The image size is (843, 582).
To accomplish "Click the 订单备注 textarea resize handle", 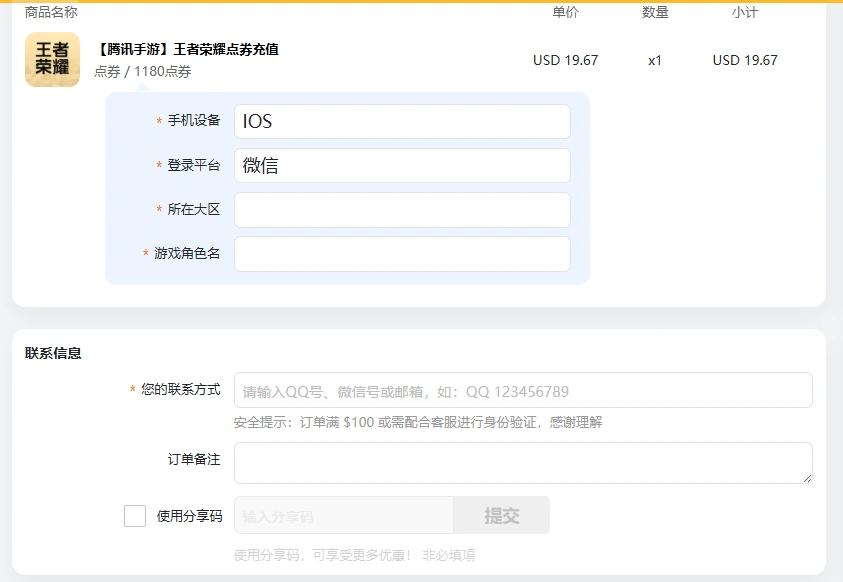I will [x=807, y=478].
